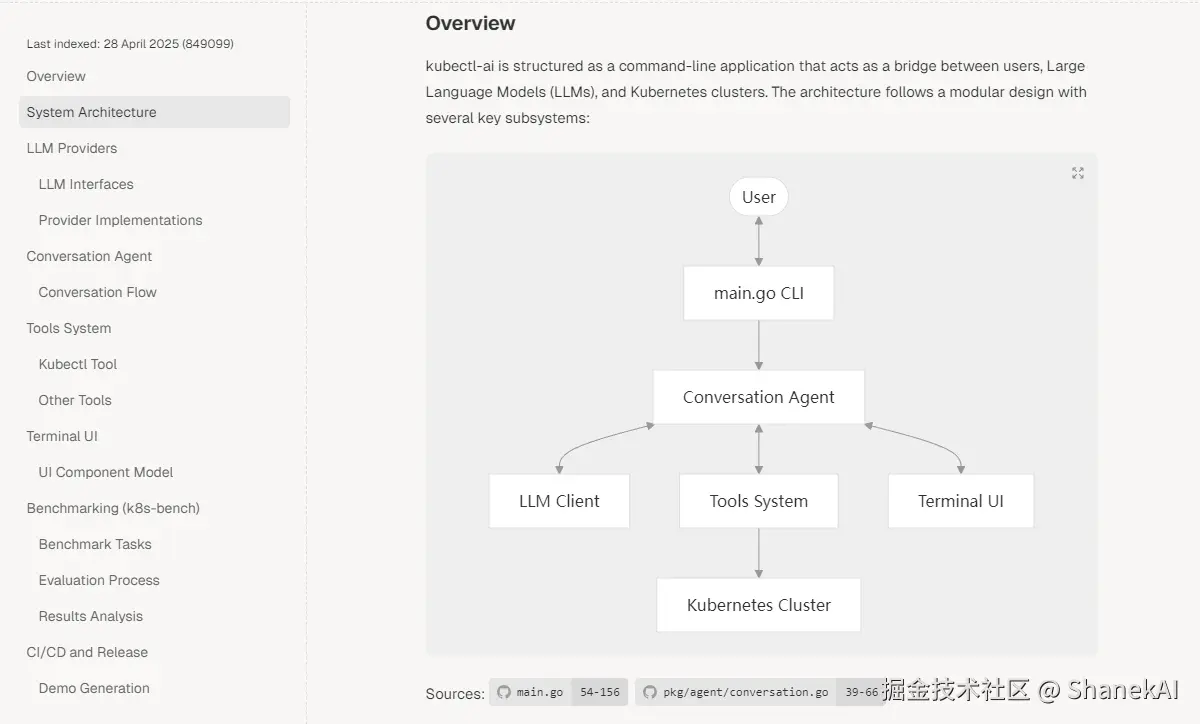The height and width of the screenshot is (724, 1200).
Task: Go to LLM Providers section
Action: [x=72, y=148]
